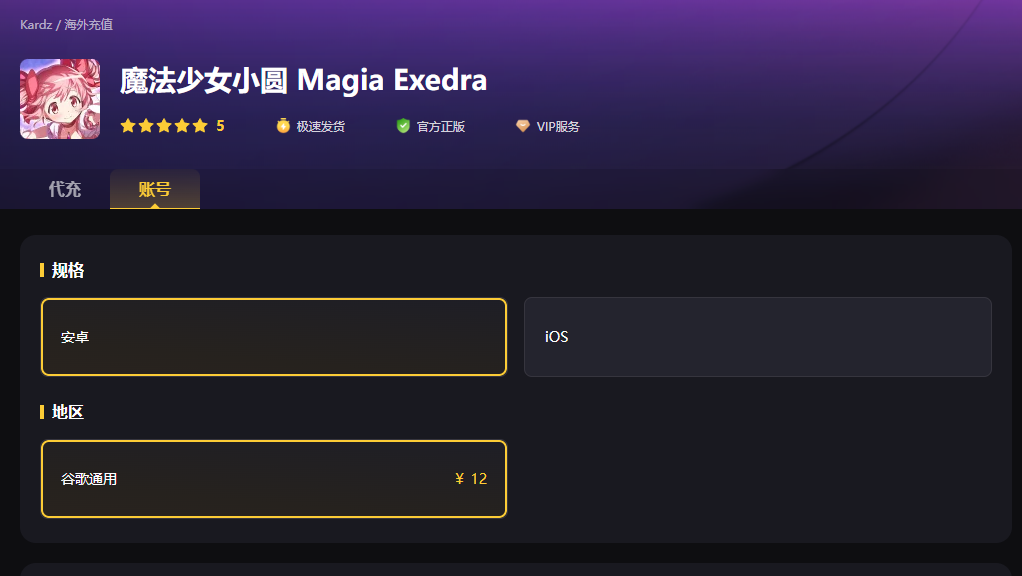Click the rating score number 5
1022x576 pixels.
pos(220,126)
